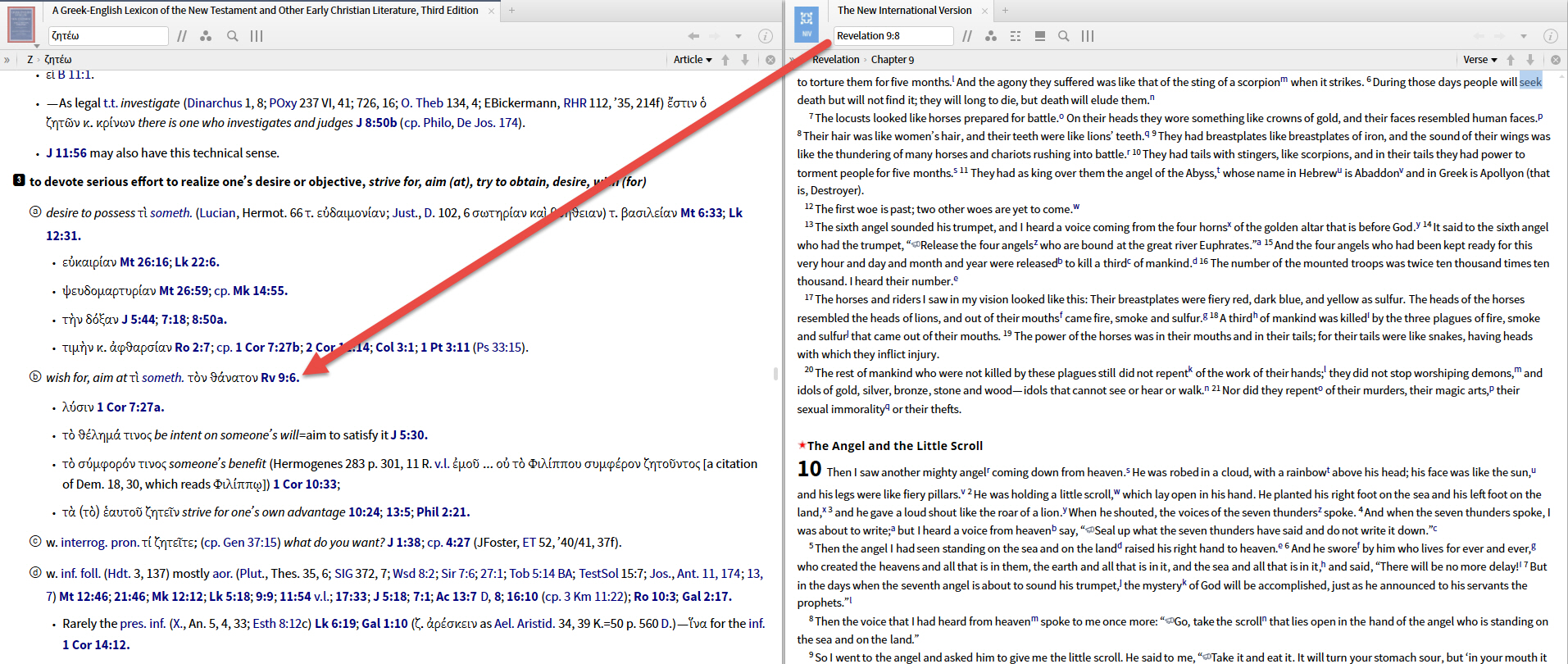Image resolution: width=1568 pixels, height=664 pixels.
Task: Open history dropdown in the NIV panel
Action: pos(1524,36)
